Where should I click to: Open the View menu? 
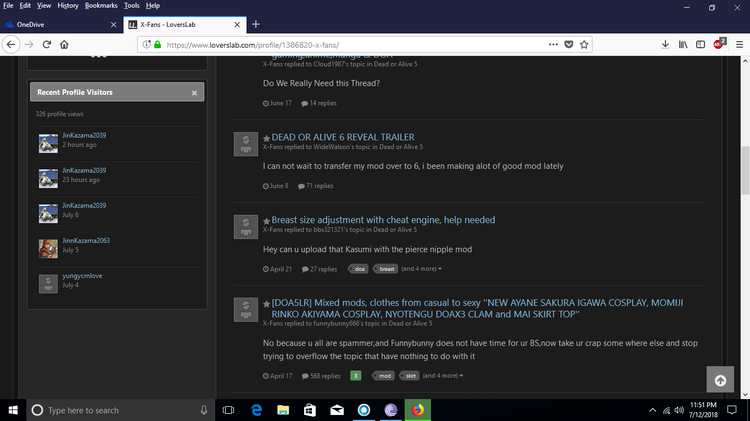(x=44, y=6)
